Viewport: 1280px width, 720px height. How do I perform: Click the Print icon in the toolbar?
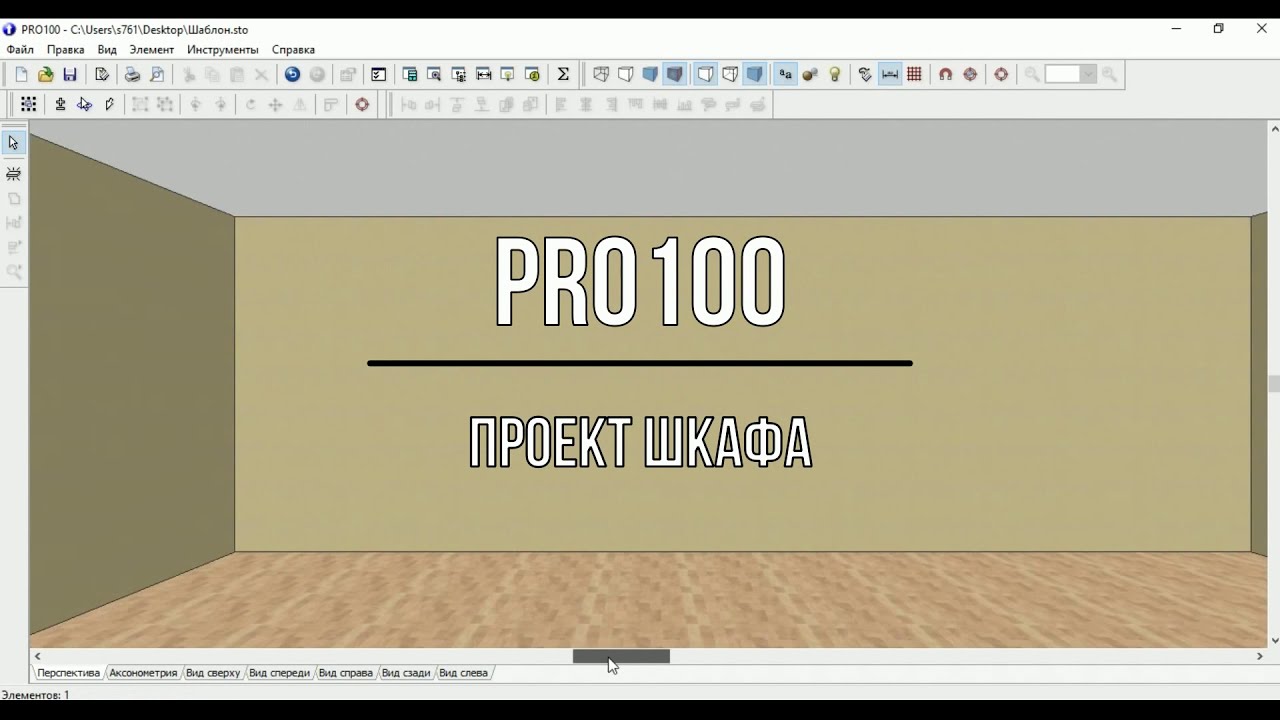point(132,74)
